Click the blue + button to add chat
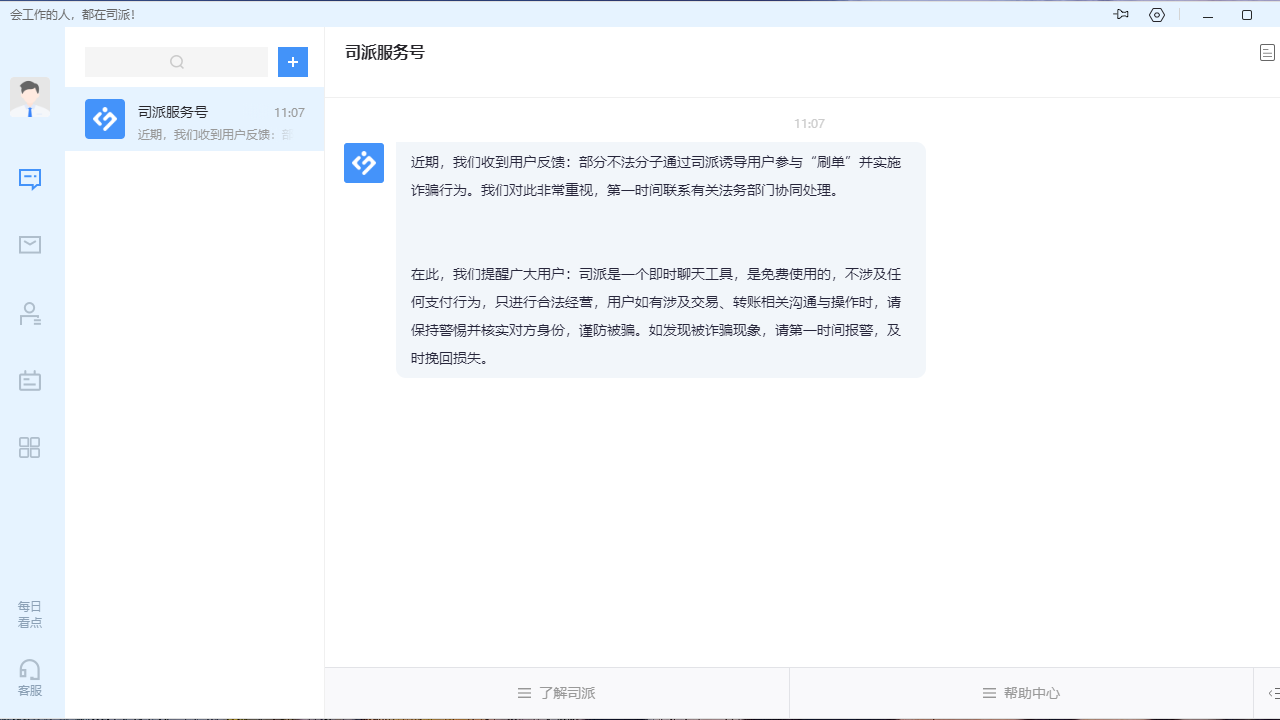 tap(292, 61)
